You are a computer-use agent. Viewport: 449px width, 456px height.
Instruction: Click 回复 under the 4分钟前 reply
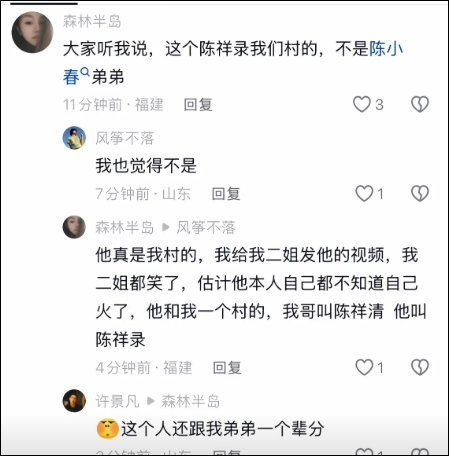[x=227, y=368]
